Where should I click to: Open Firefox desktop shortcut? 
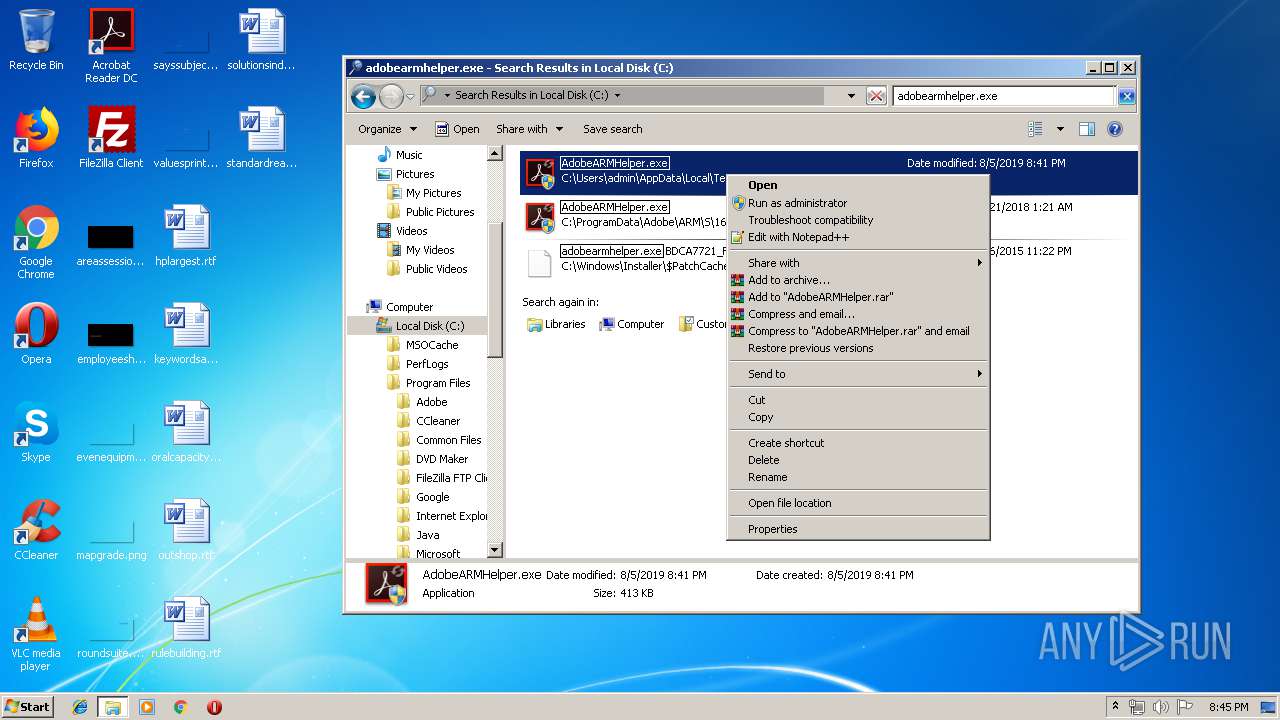coord(36,138)
